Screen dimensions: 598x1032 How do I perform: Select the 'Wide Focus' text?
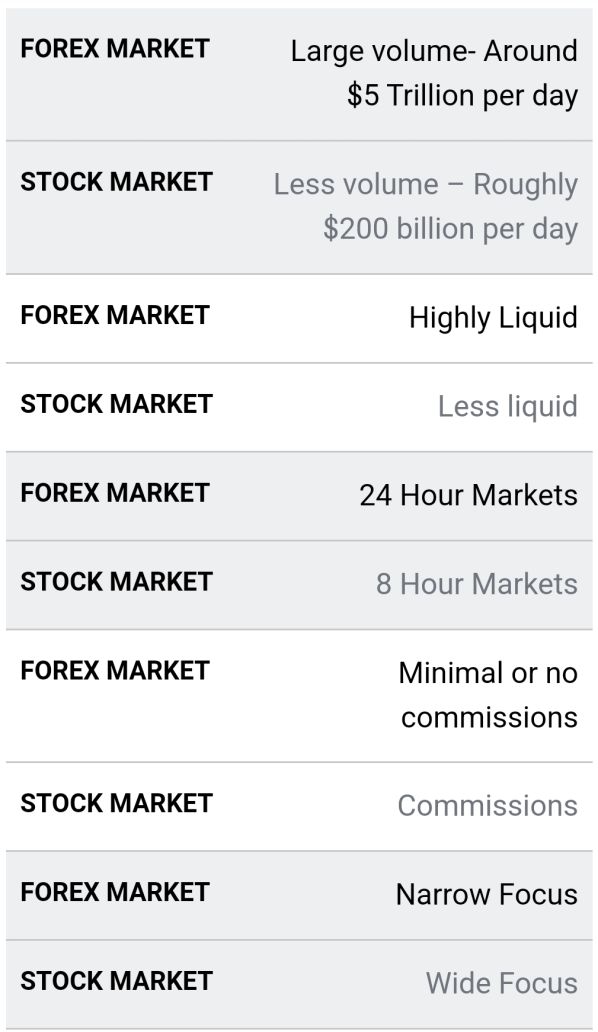point(502,983)
